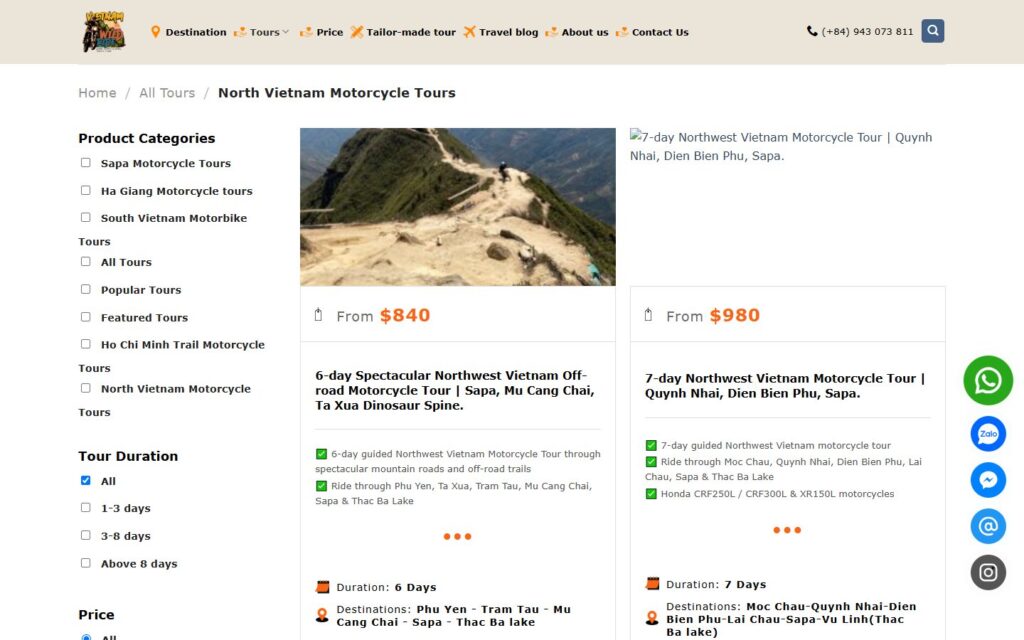Open the Destination menu item
Image resolution: width=1024 pixels, height=640 pixels.
click(196, 32)
